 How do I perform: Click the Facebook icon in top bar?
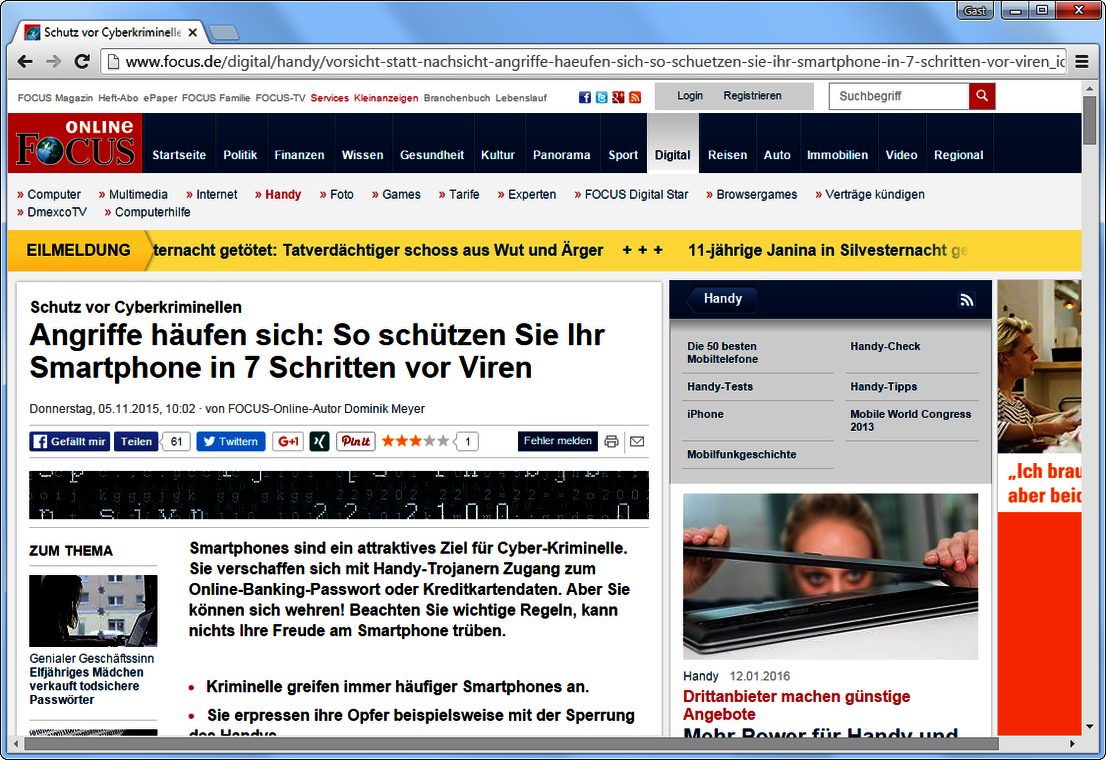pyautogui.click(x=585, y=97)
